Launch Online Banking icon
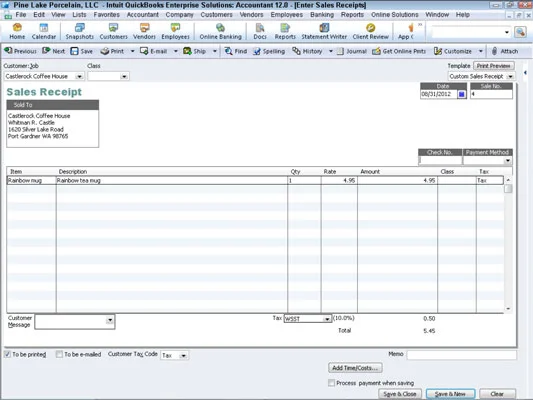 click(x=220, y=31)
